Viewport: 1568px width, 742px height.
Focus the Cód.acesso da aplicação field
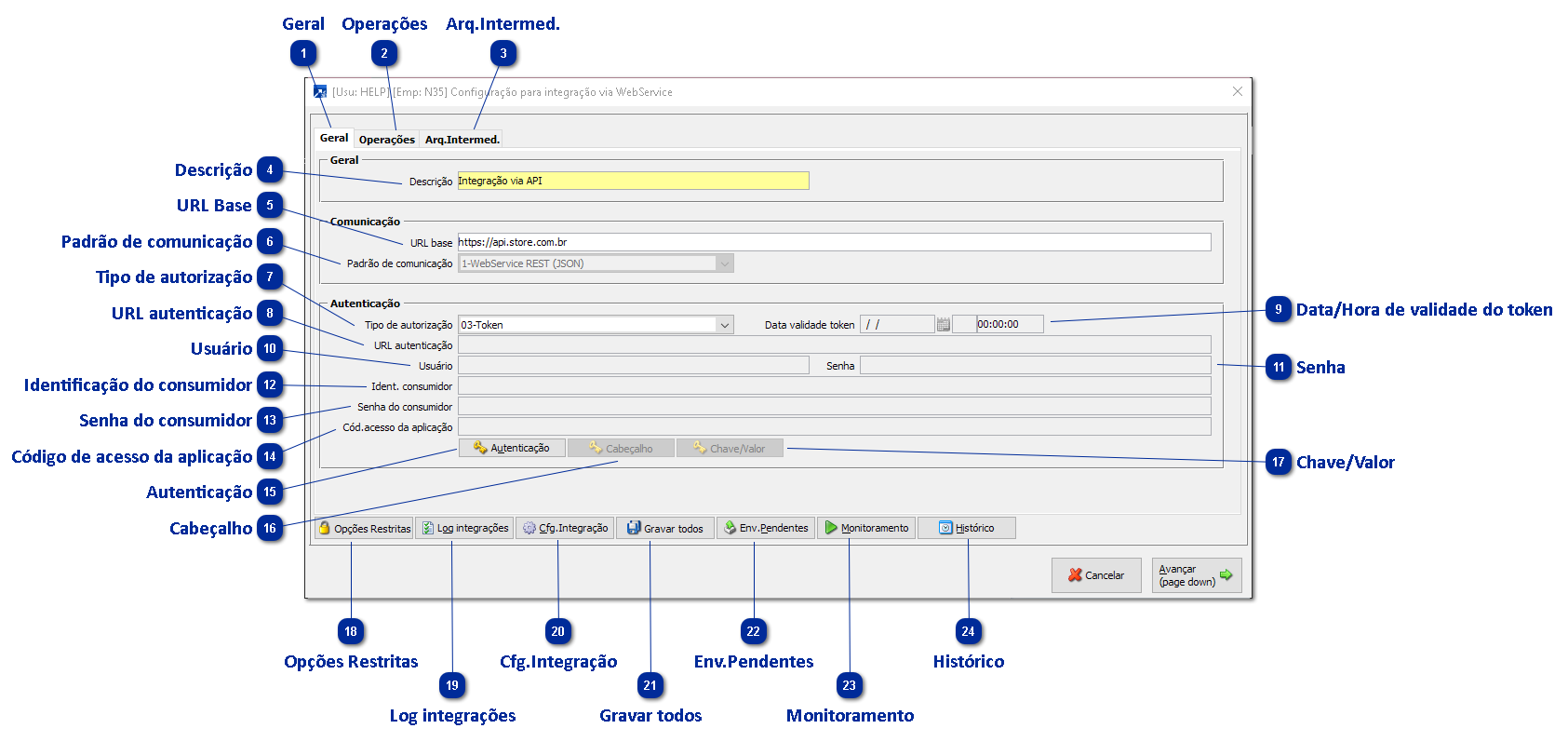[x=834, y=427]
